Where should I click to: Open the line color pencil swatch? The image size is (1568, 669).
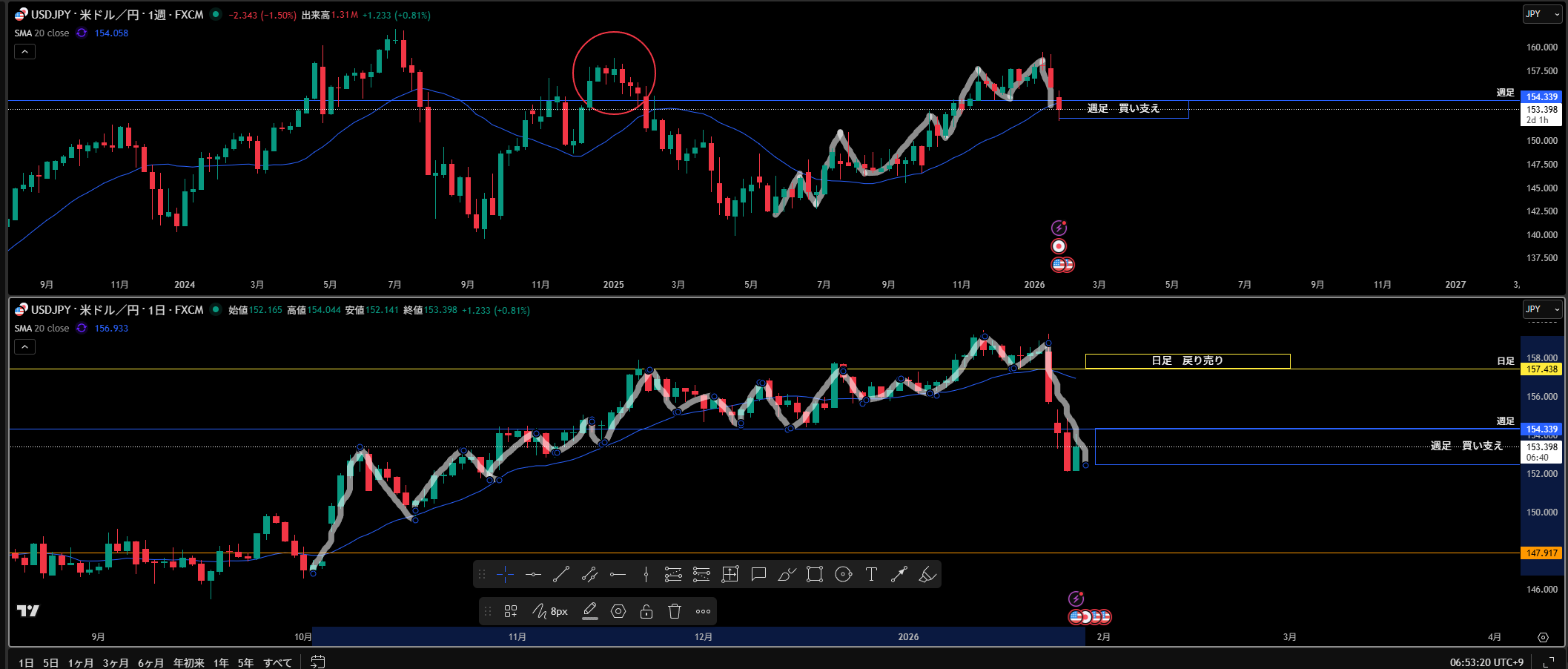tap(590, 611)
